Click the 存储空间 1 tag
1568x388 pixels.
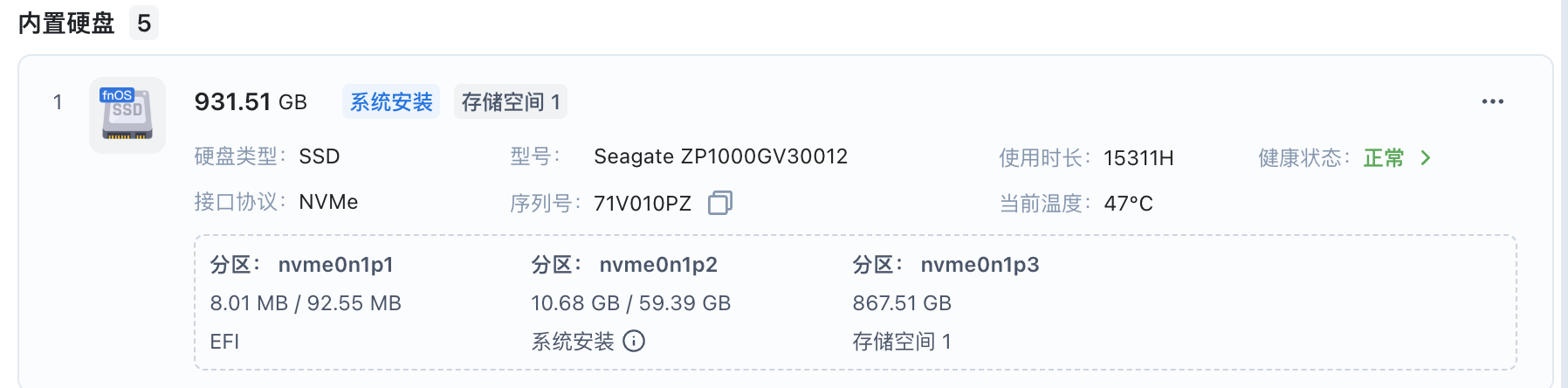point(511,102)
